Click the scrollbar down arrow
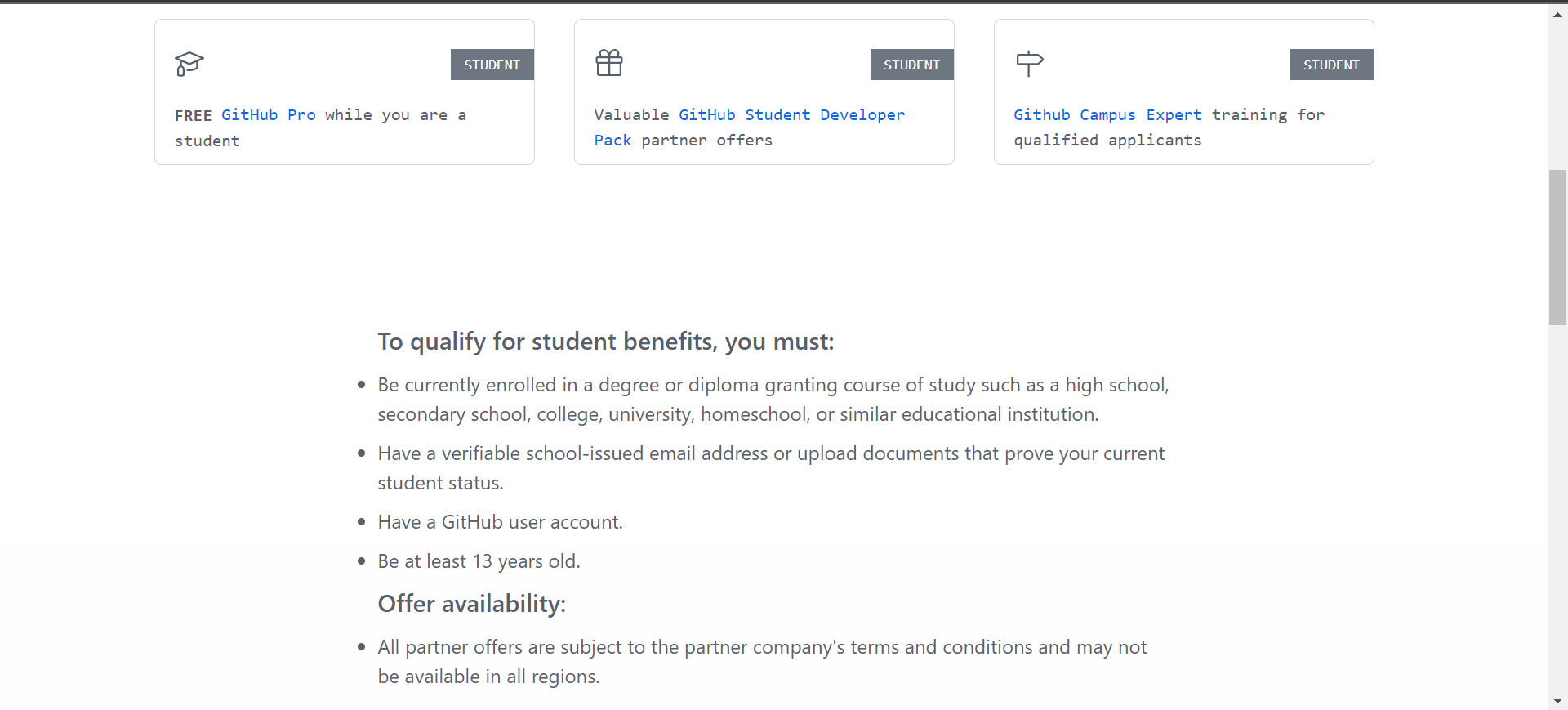 click(1558, 700)
